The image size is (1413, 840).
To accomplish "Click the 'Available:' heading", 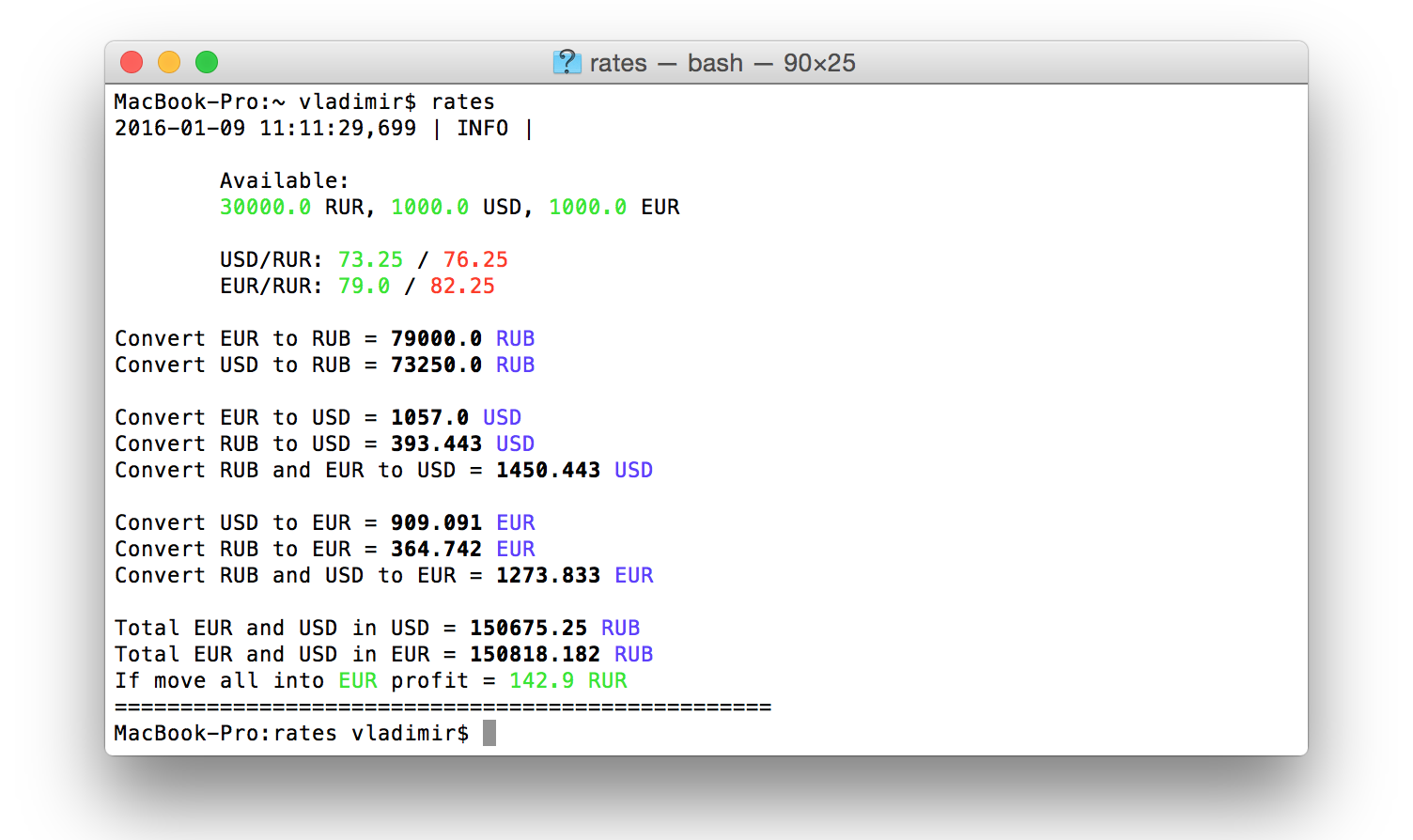I will click(x=285, y=180).
